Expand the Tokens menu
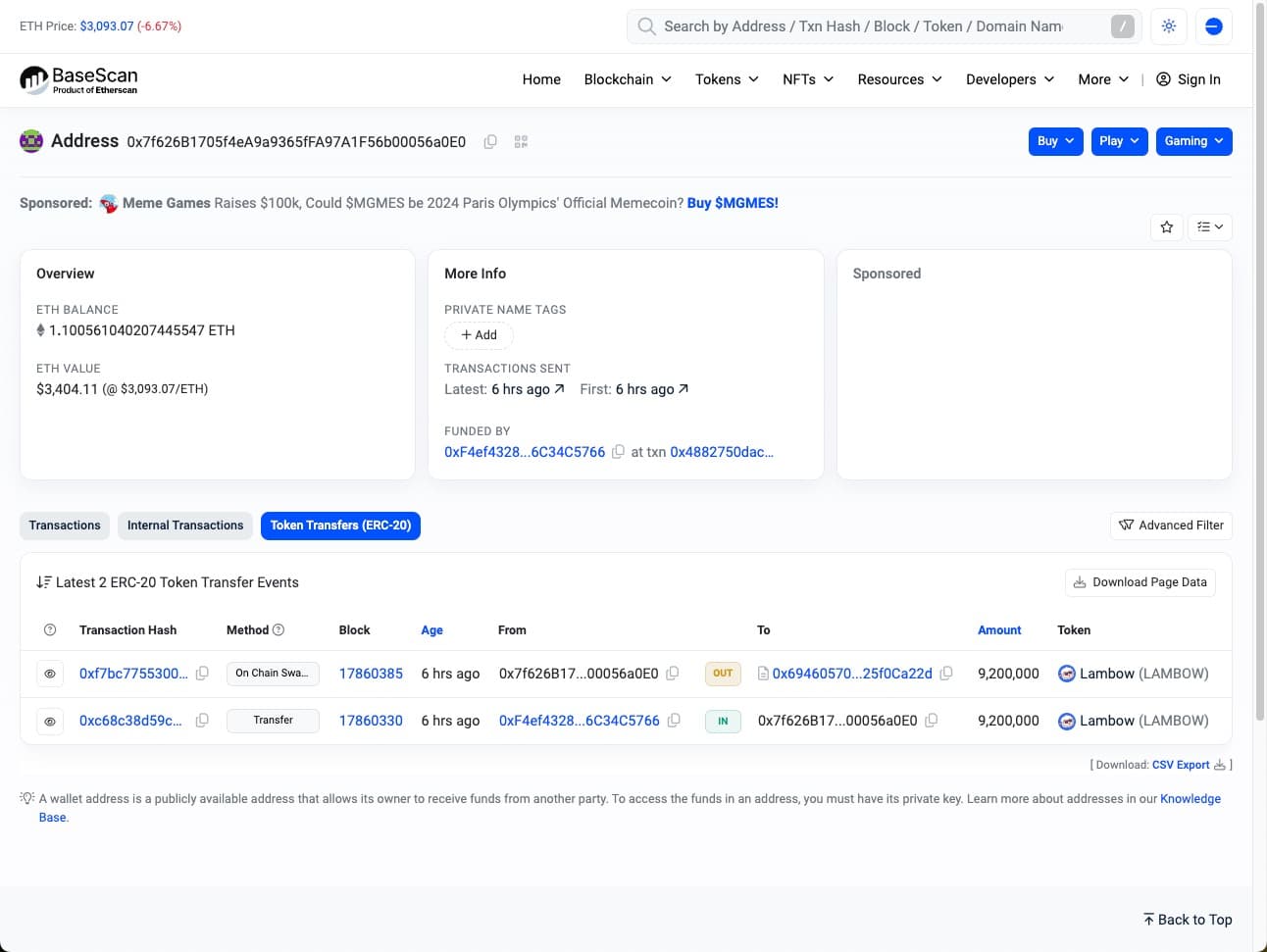Screen dimensions: 1267x952 coord(727,79)
